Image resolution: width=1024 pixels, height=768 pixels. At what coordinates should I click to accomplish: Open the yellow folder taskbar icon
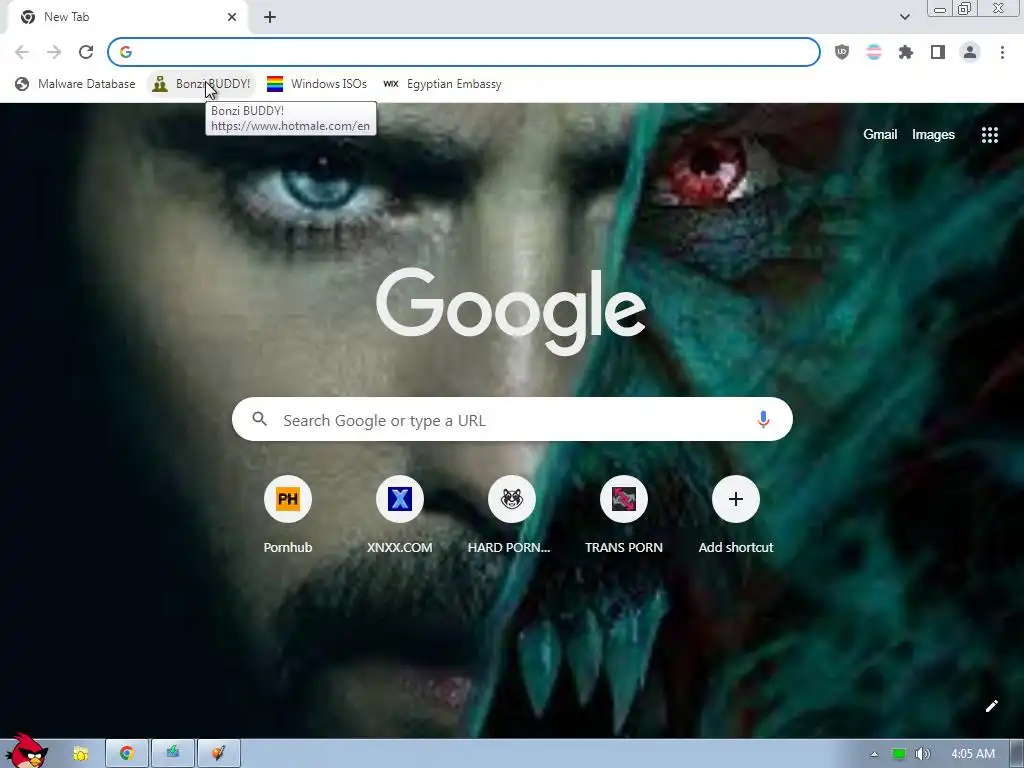pos(81,754)
